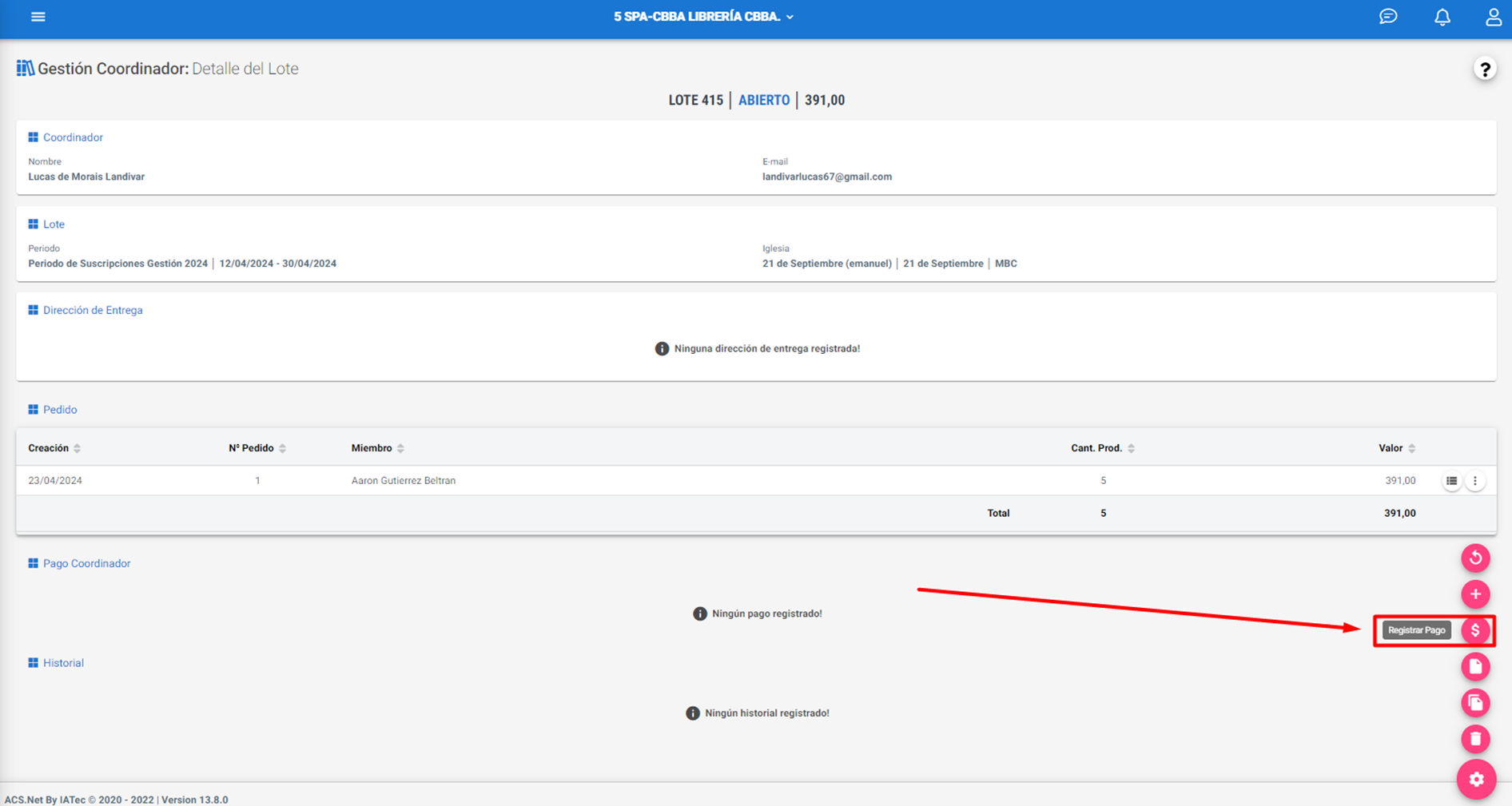Open the help question mark button
Viewport: 1512px width, 806px height.
[1484, 69]
